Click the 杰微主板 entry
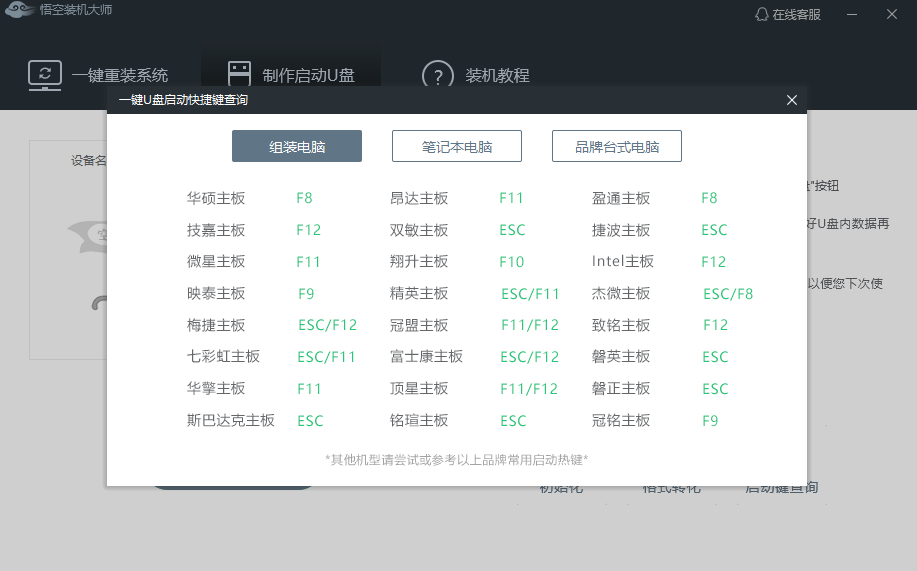The height and width of the screenshot is (571, 917). coord(621,293)
